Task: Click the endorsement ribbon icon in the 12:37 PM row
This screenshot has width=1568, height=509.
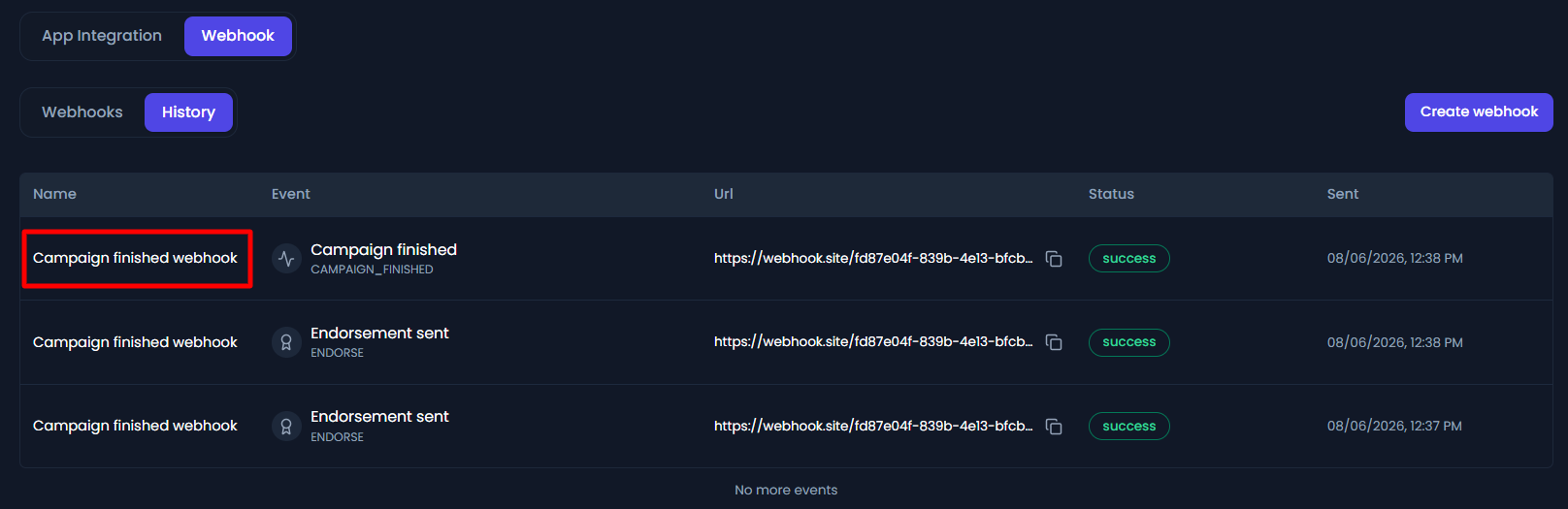Action: 286,427
